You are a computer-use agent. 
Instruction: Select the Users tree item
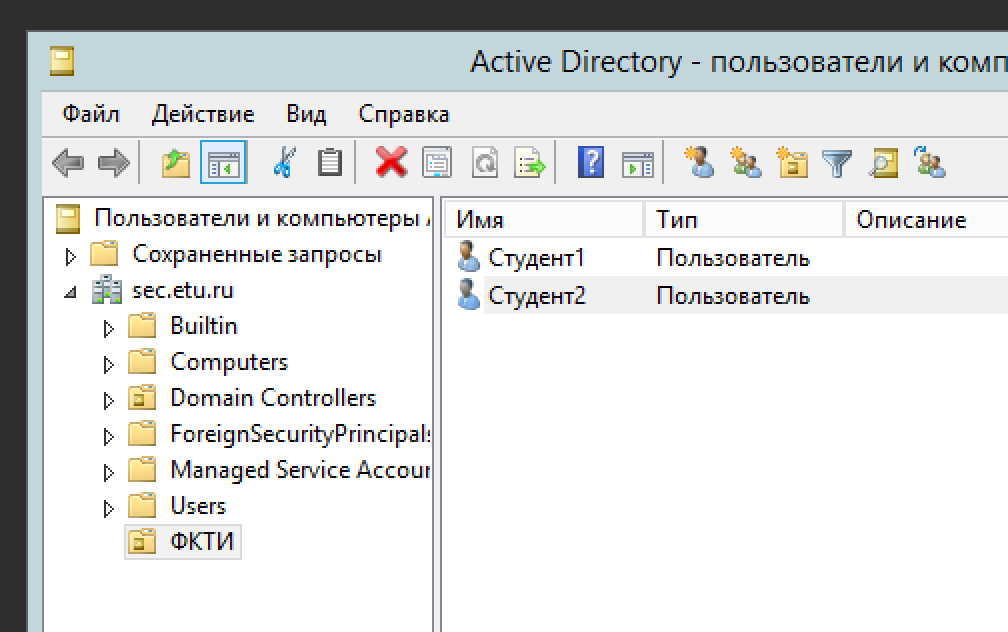[x=198, y=506]
